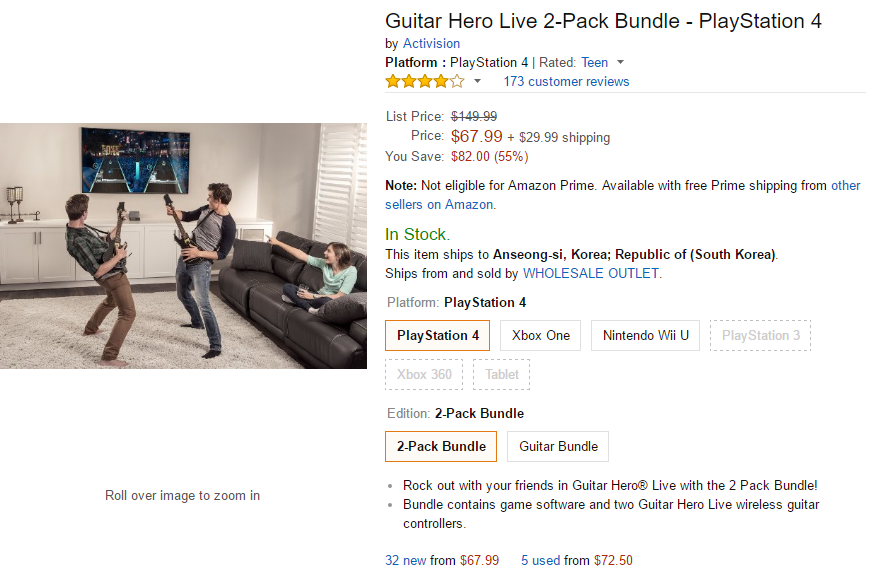Screen dimensions: 870x581
Task: Open the Rated: Teen dropdown arrow
Action: [621, 62]
